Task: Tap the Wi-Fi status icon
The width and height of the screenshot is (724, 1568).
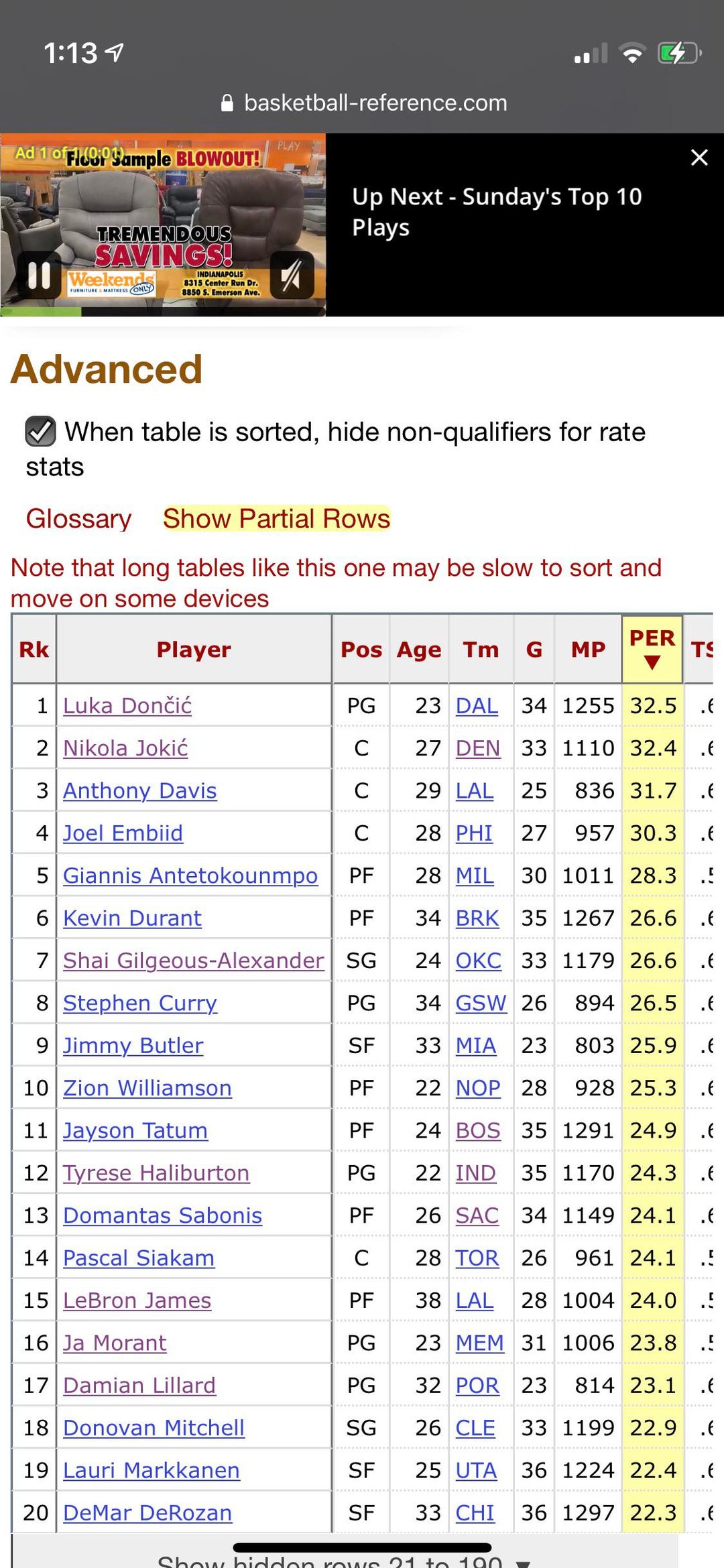Action: click(631, 53)
